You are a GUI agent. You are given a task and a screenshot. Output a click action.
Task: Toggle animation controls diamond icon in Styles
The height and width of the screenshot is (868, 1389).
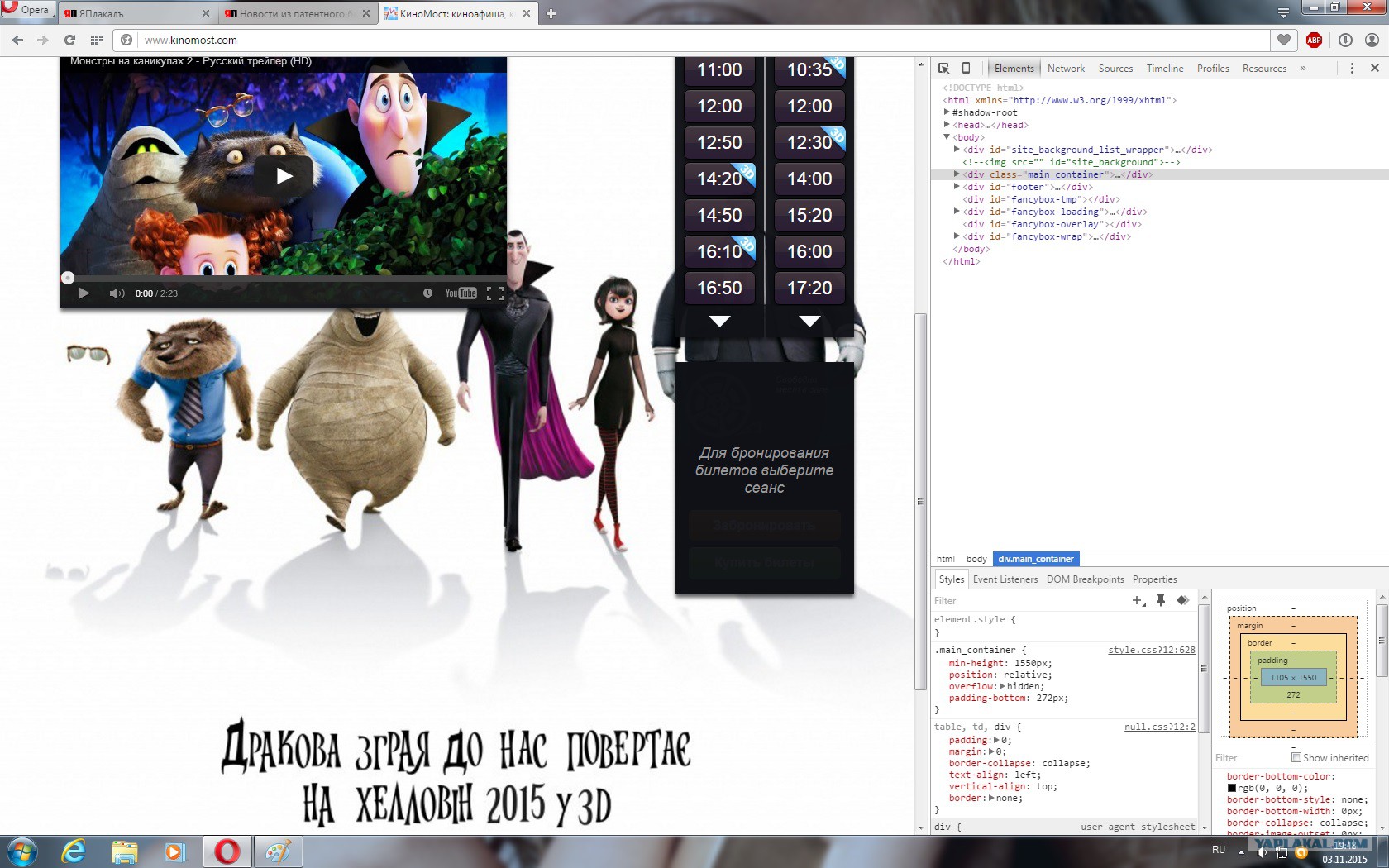click(x=1182, y=600)
